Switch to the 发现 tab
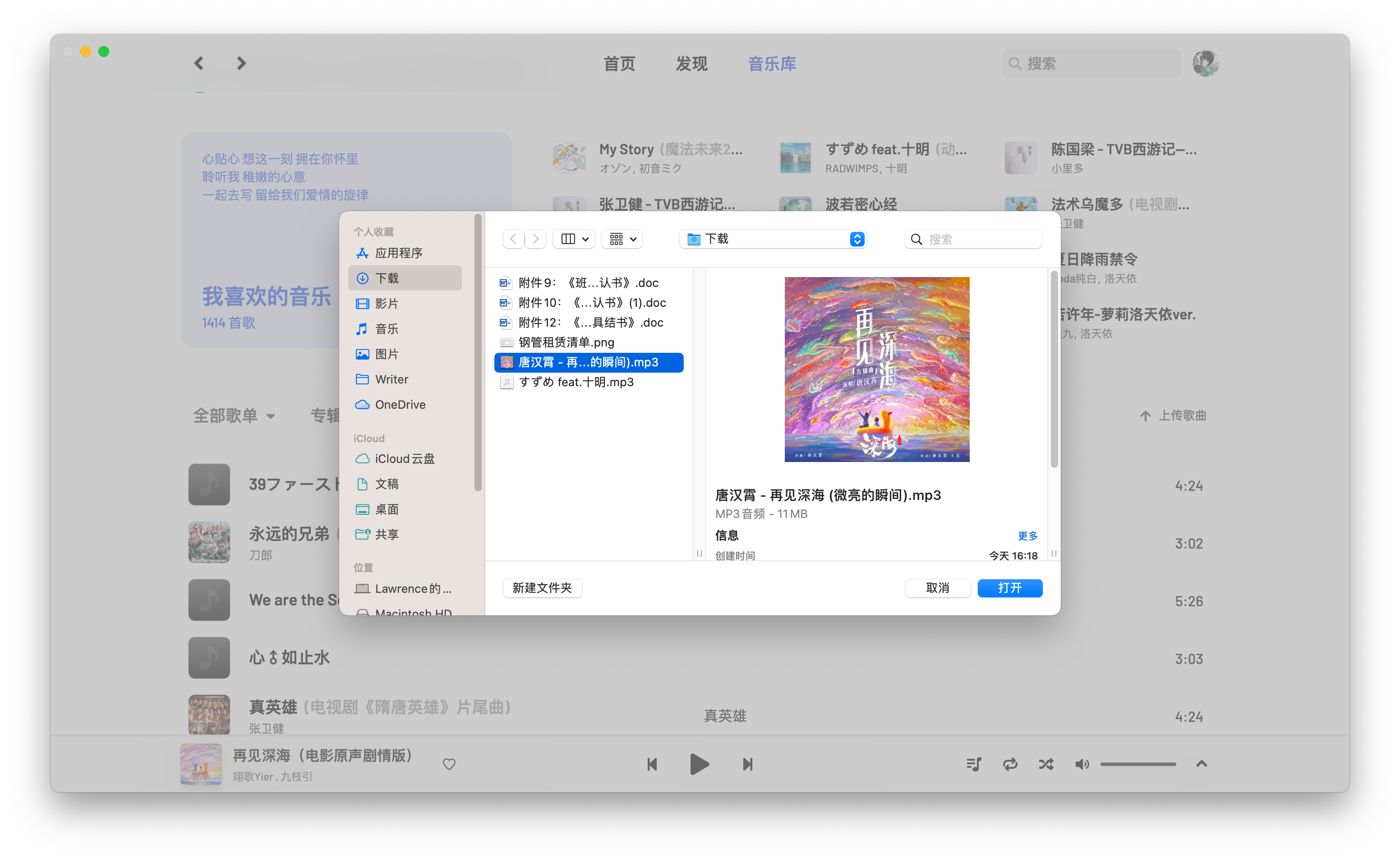The height and width of the screenshot is (859, 1400). click(x=691, y=64)
